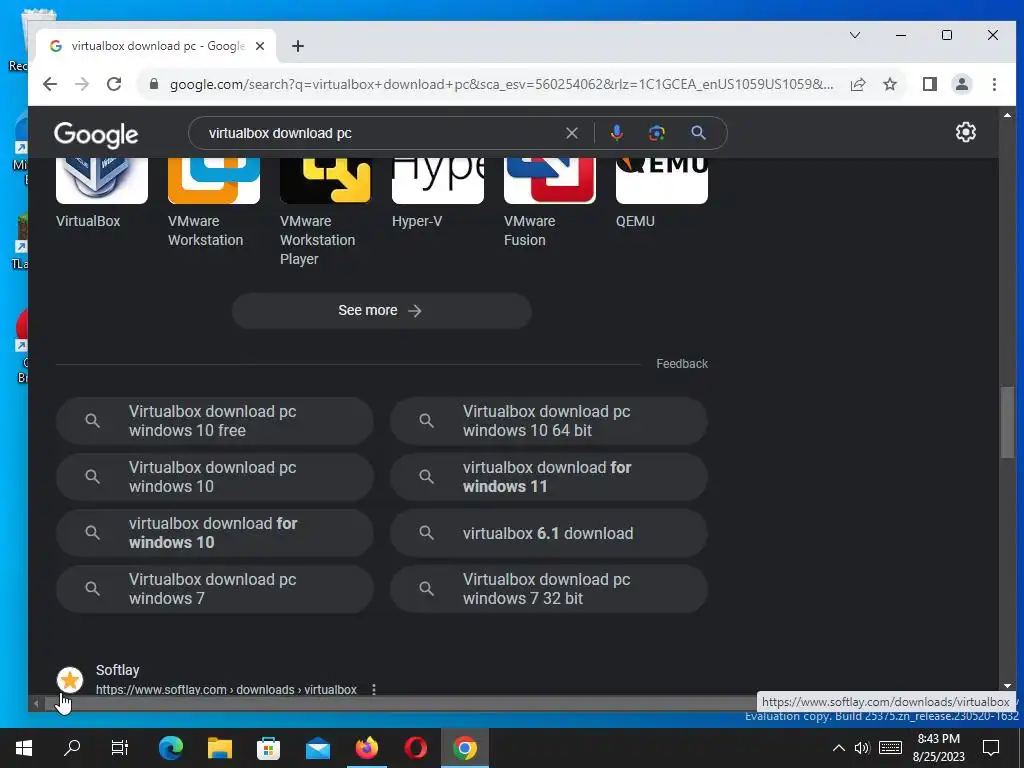
Task: Open Firefox from the taskbar
Action: tap(366, 748)
